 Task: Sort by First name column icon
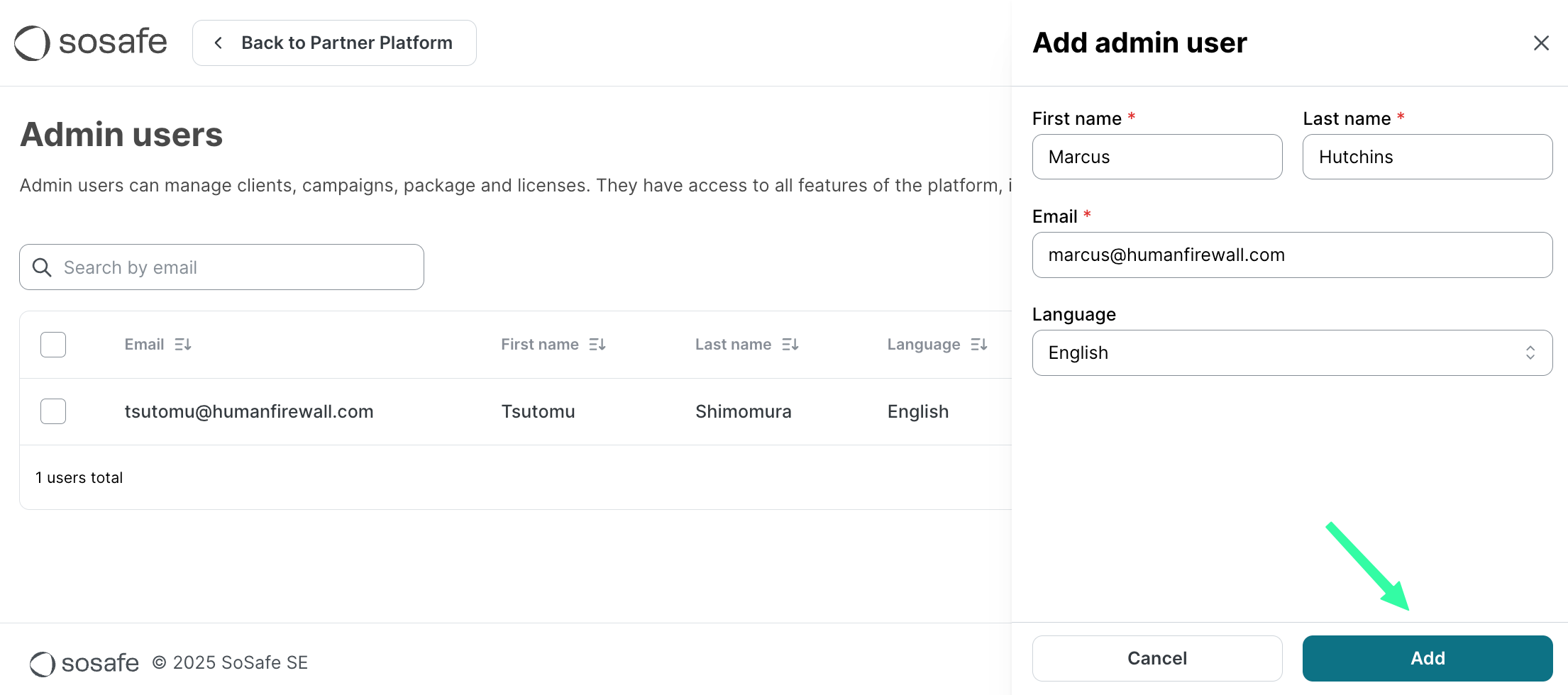tap(597, 345)
